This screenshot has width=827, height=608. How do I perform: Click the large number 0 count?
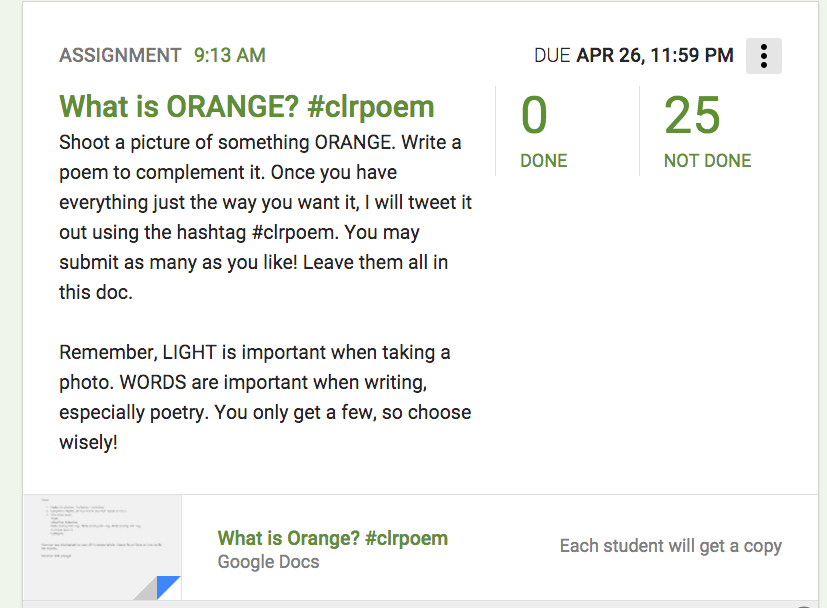coord(534,116)
